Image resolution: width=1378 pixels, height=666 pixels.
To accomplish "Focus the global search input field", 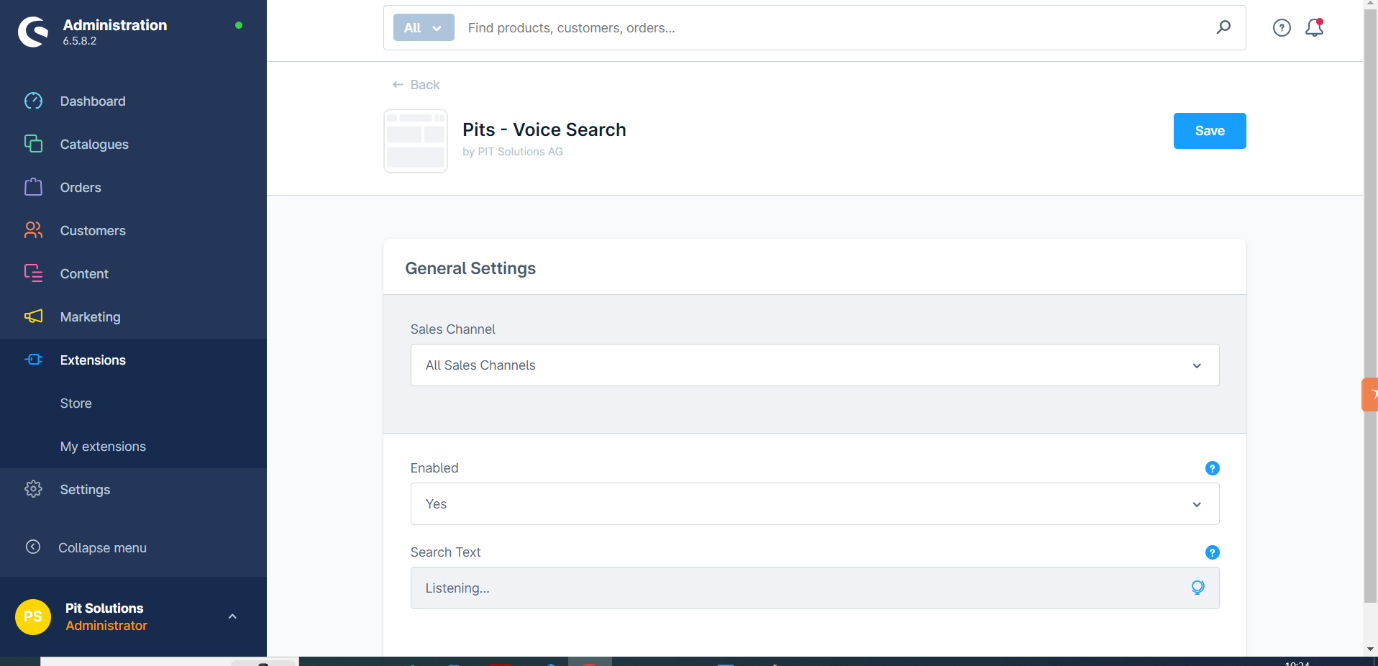I will (x=830, y=28).
